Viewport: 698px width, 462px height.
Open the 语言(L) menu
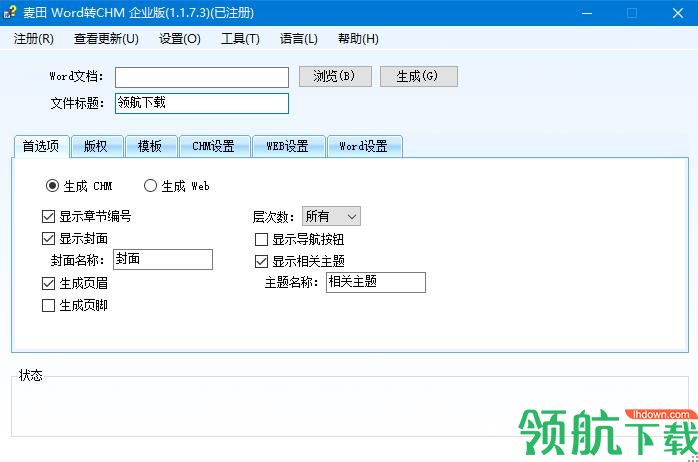click(x=299, y=39)
